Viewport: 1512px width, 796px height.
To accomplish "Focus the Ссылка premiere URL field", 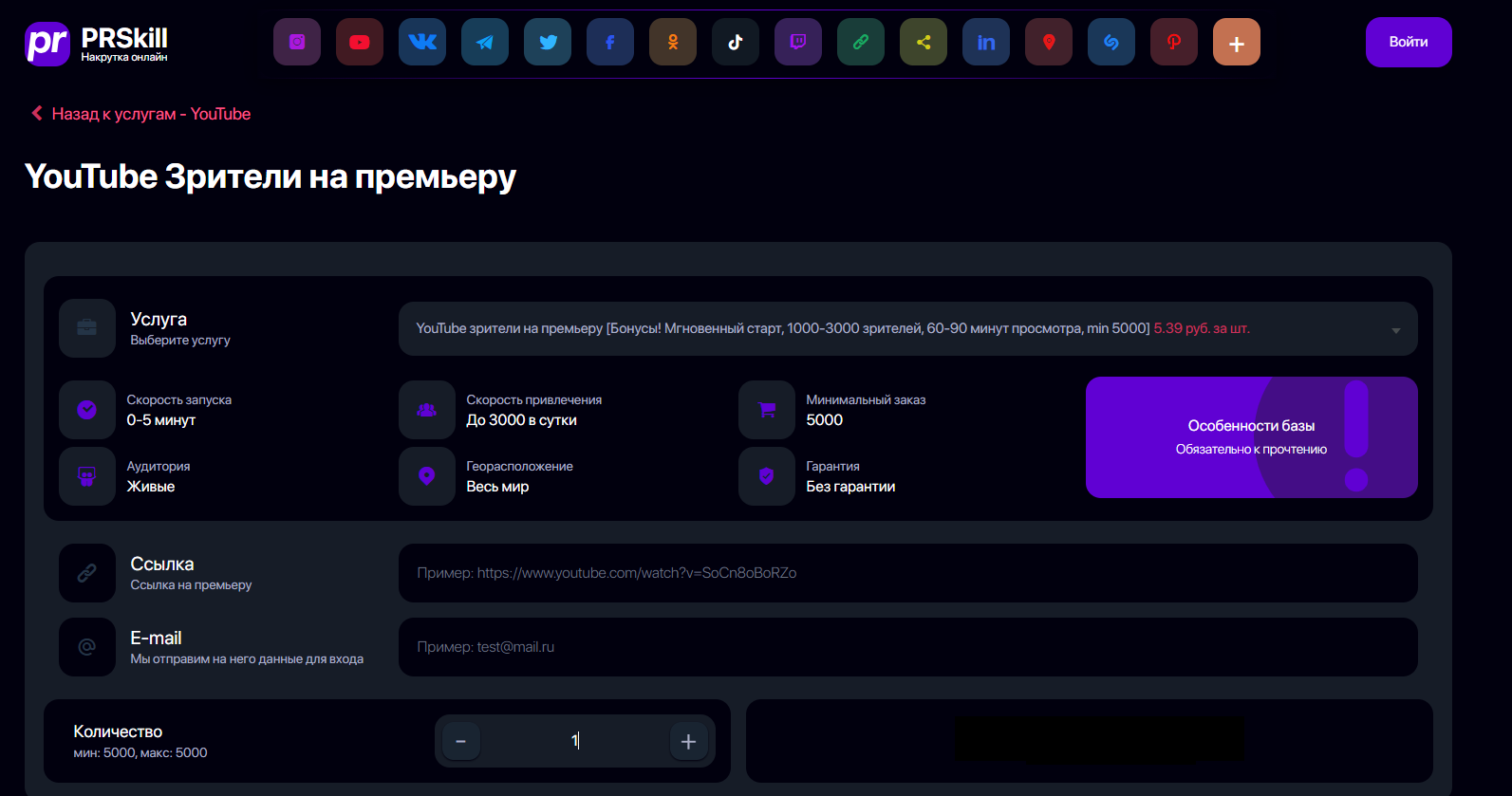I will click(x=908, y=573).
